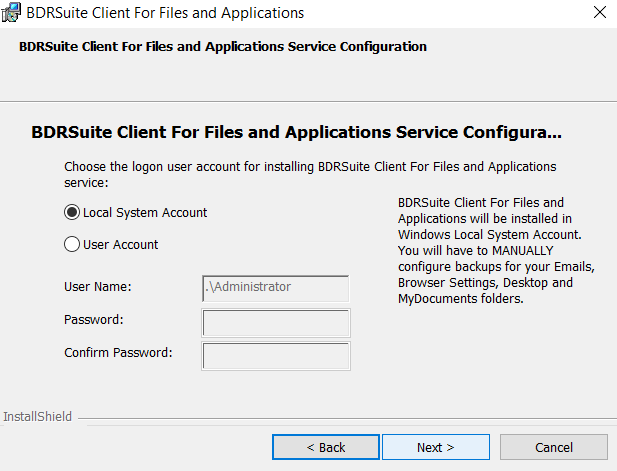
Task: Click the MANUALLY configure backups description paragraph
Action: coord(496,251)
